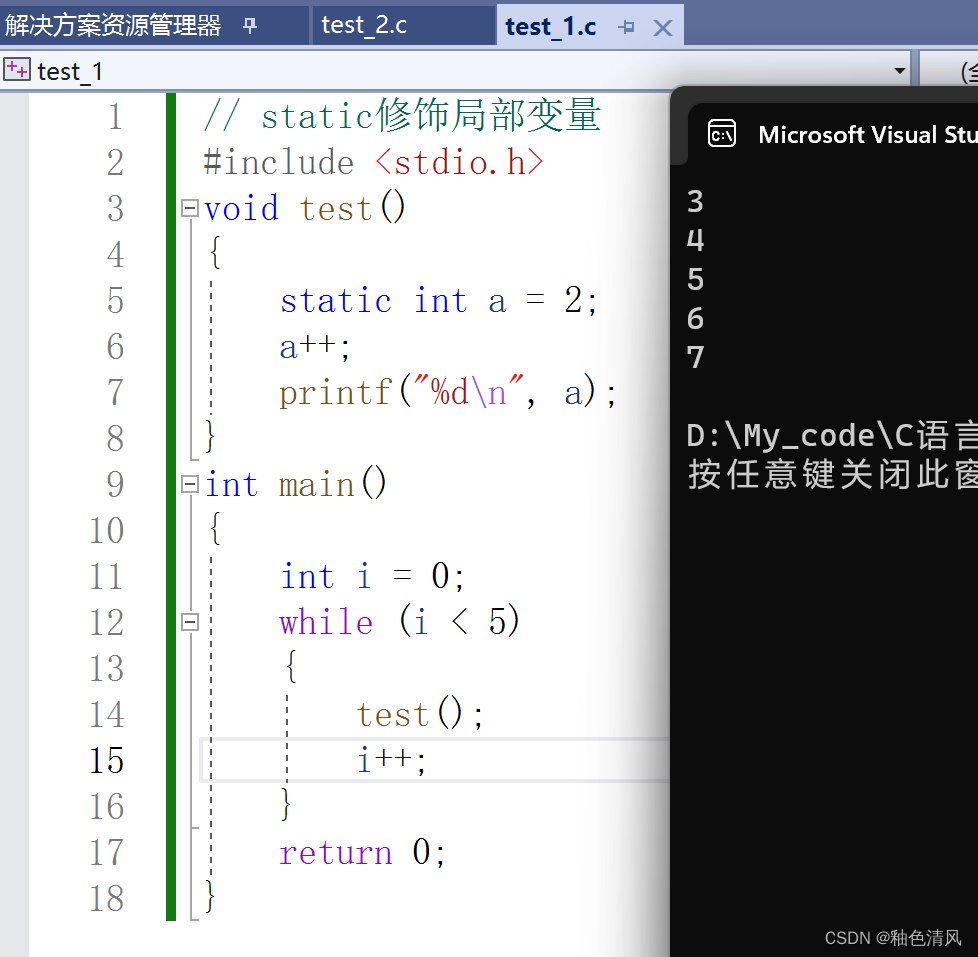Click line number 5 in the gutter
The width and height of the screenshot is (978, 957).
[x=115, y=301]
